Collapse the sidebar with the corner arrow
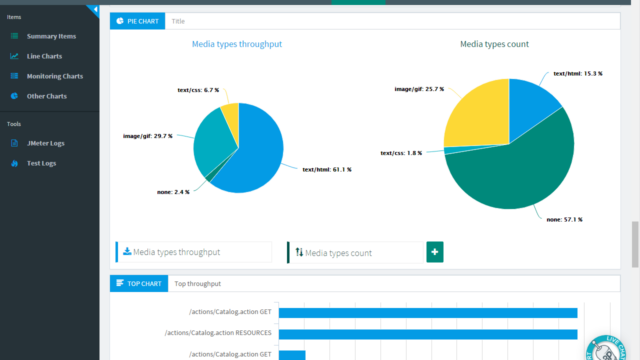This screenshot has width=640, height=360. (94, 10)
